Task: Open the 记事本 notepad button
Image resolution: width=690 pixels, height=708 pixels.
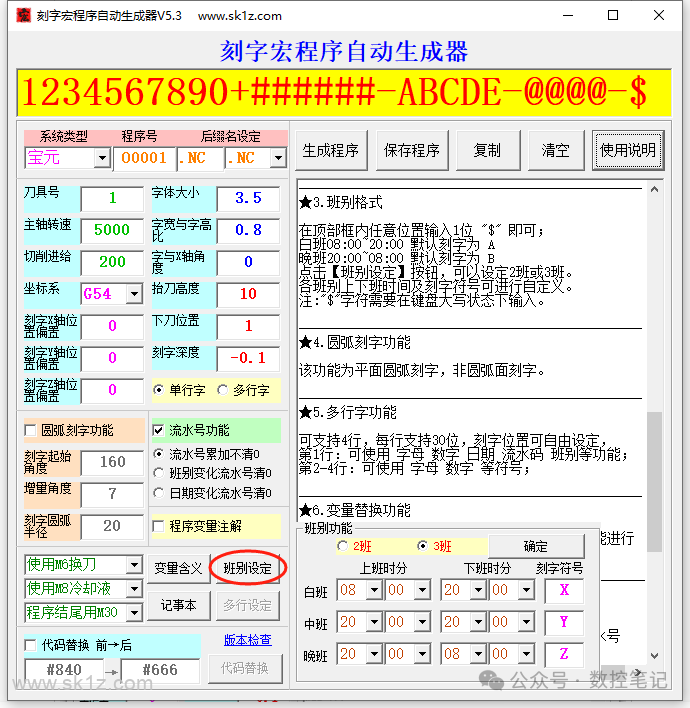Action: 179,605
